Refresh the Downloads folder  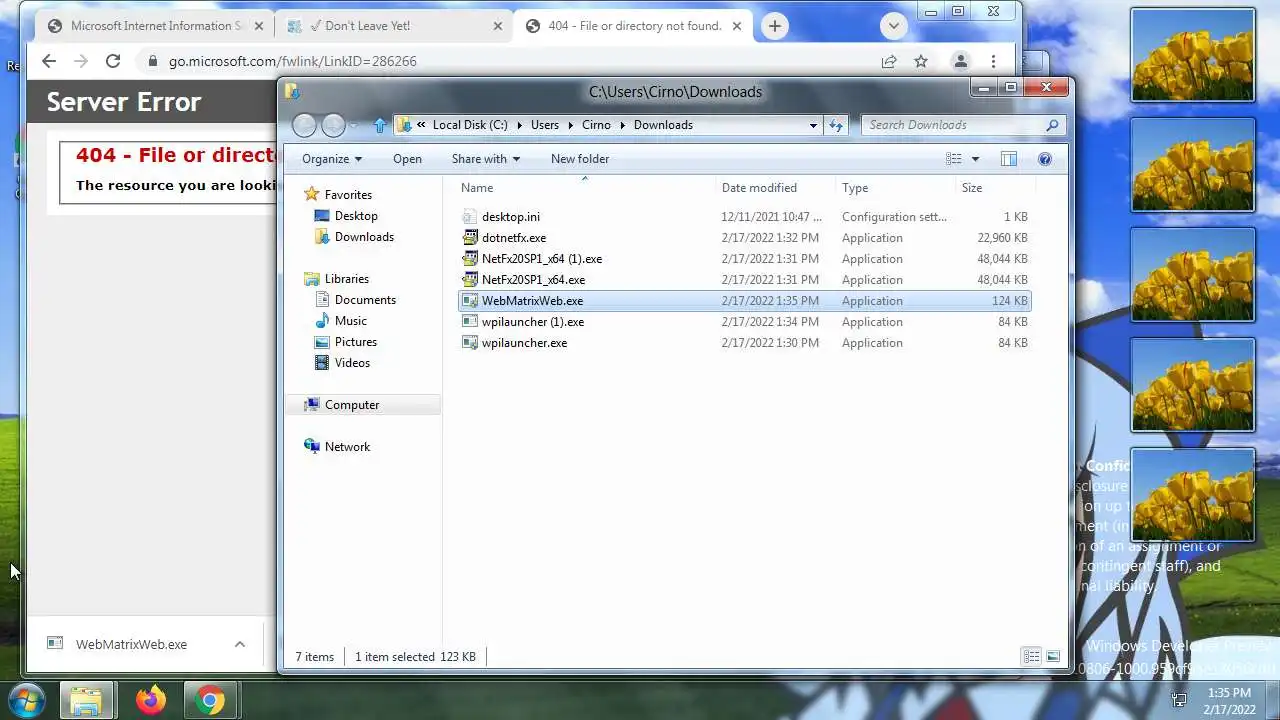tap(836, 125)
